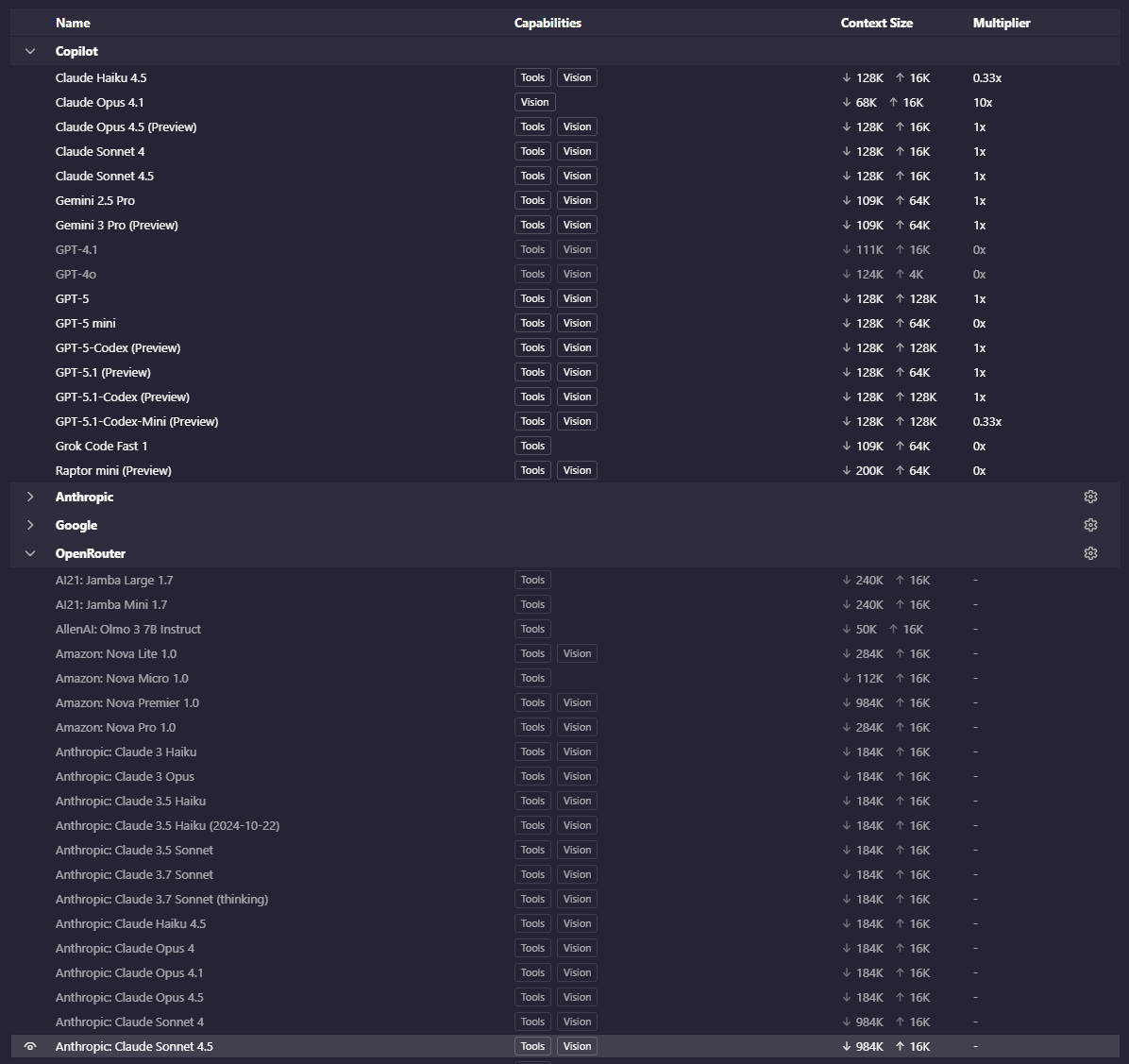Select Gemini 2.5 Pro model
1129x1064 pixels.
[x=565, y=200]
